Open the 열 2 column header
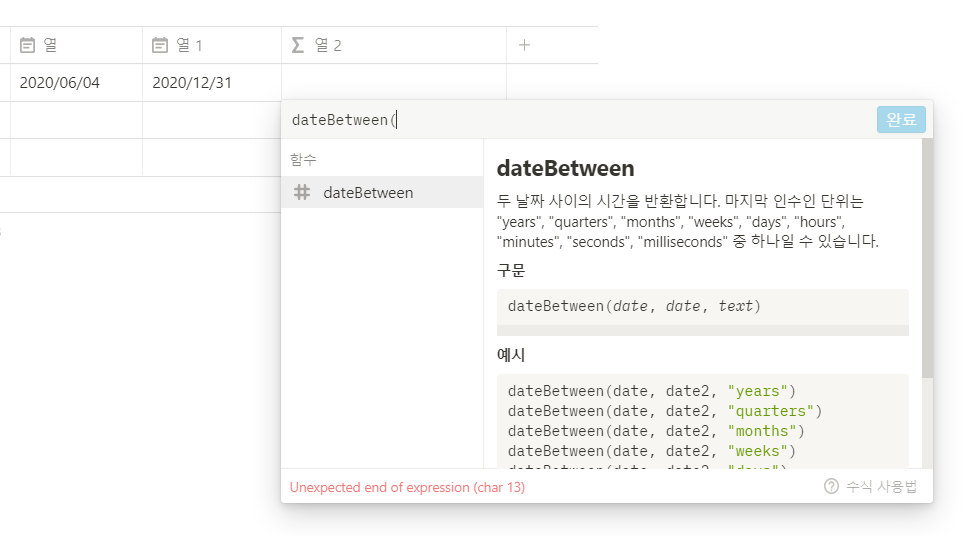973x536 pixels. click(394, 45)
